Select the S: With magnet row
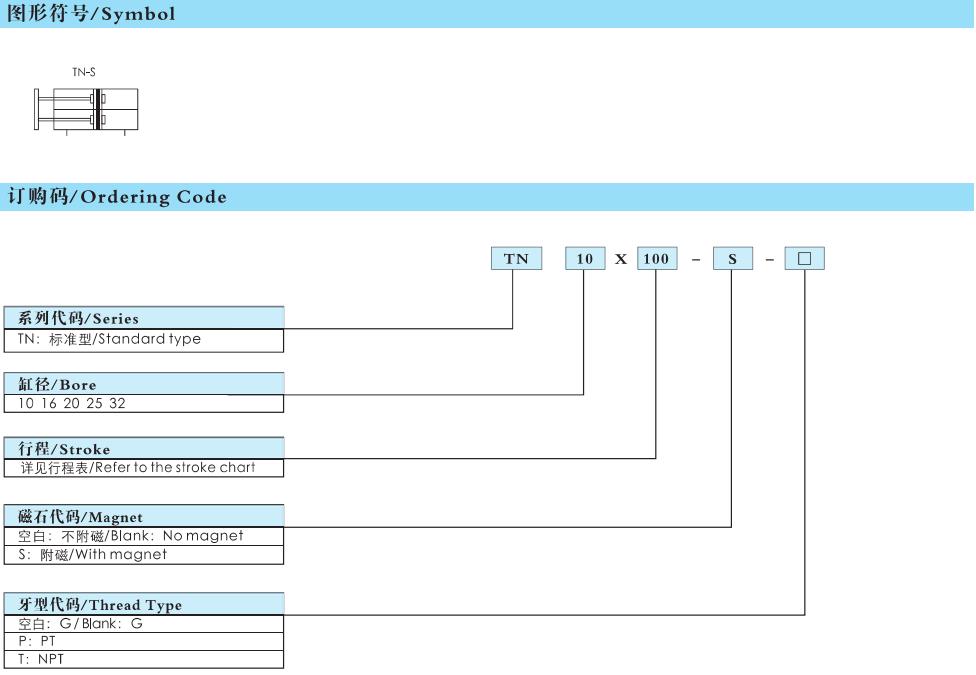Screen dimensions: 976x675 coord(143,554)
